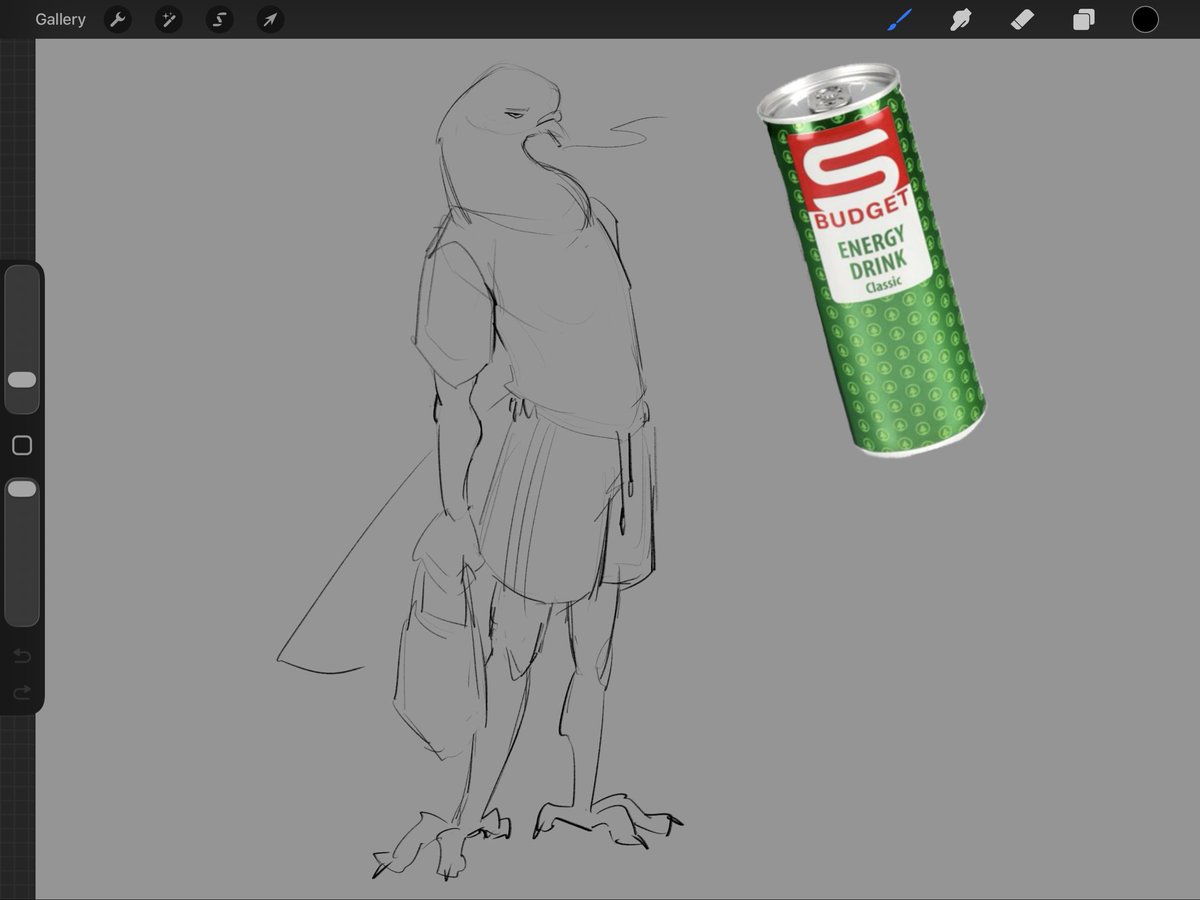The height and width of the screenshot is (900, 1200).
Task: Tap the square Modify button on sidebar
Action: (22, 445)
